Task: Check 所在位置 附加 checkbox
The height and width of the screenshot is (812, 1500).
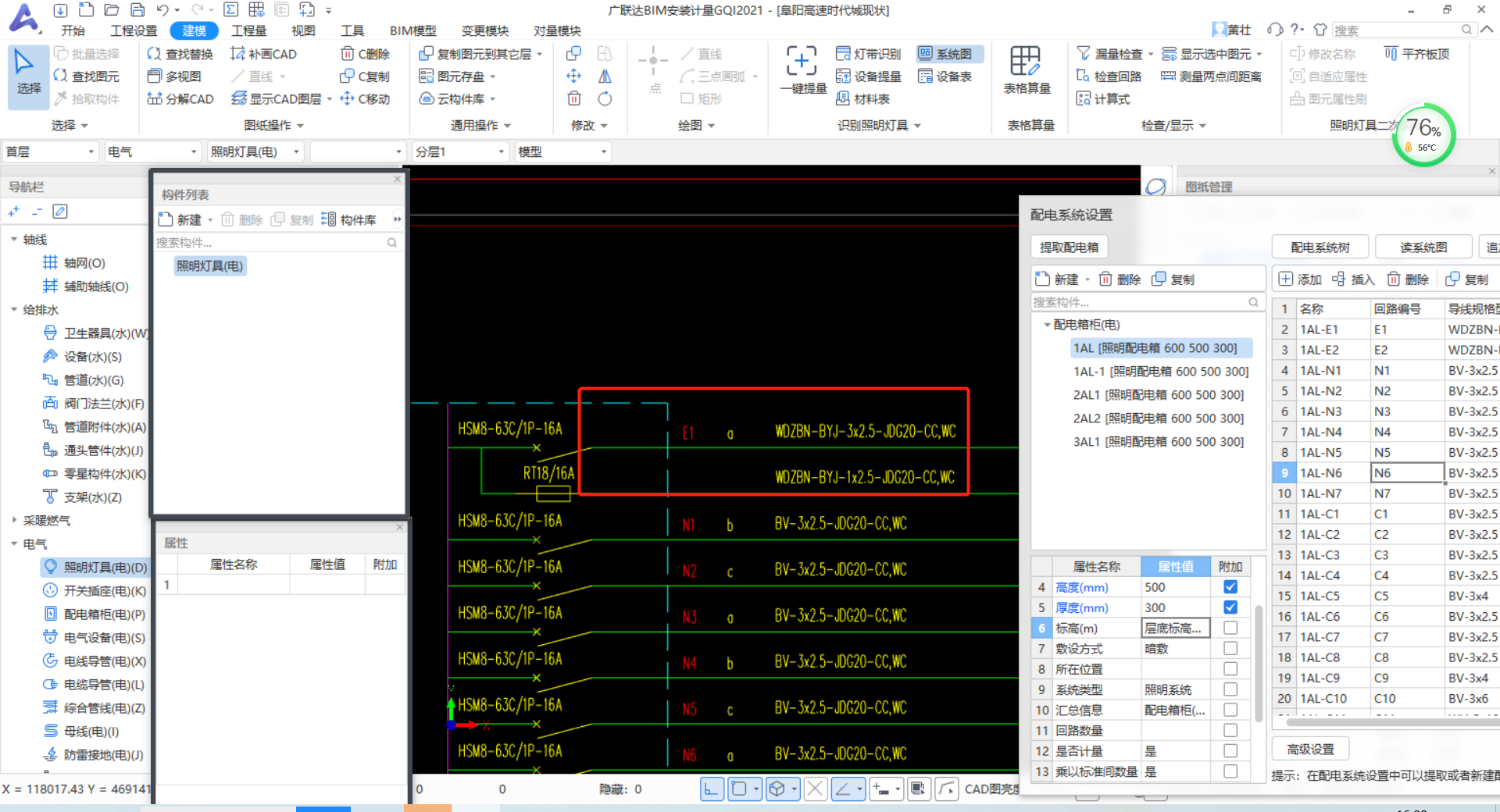Action: coord(1230,669)
